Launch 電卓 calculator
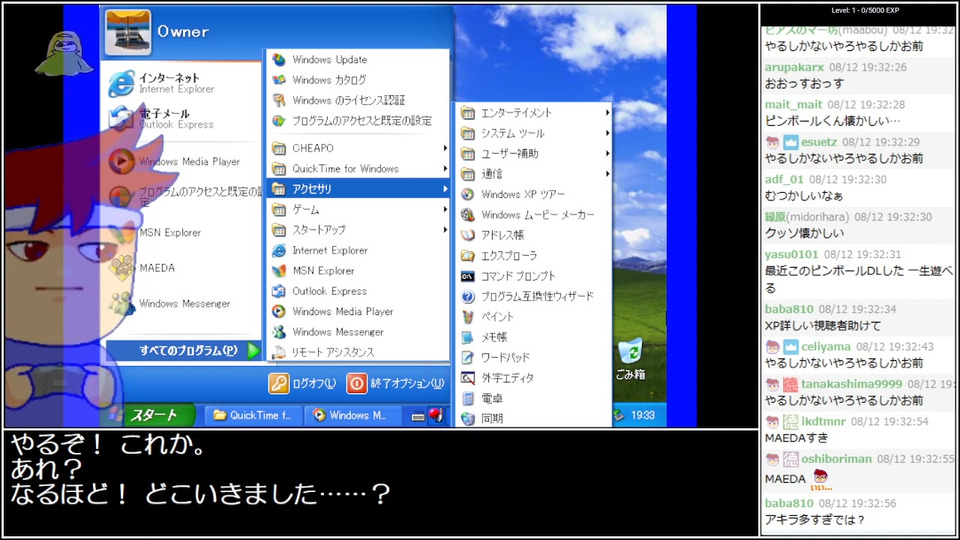This screenshot has height=540, width=960. coord(534,399)
